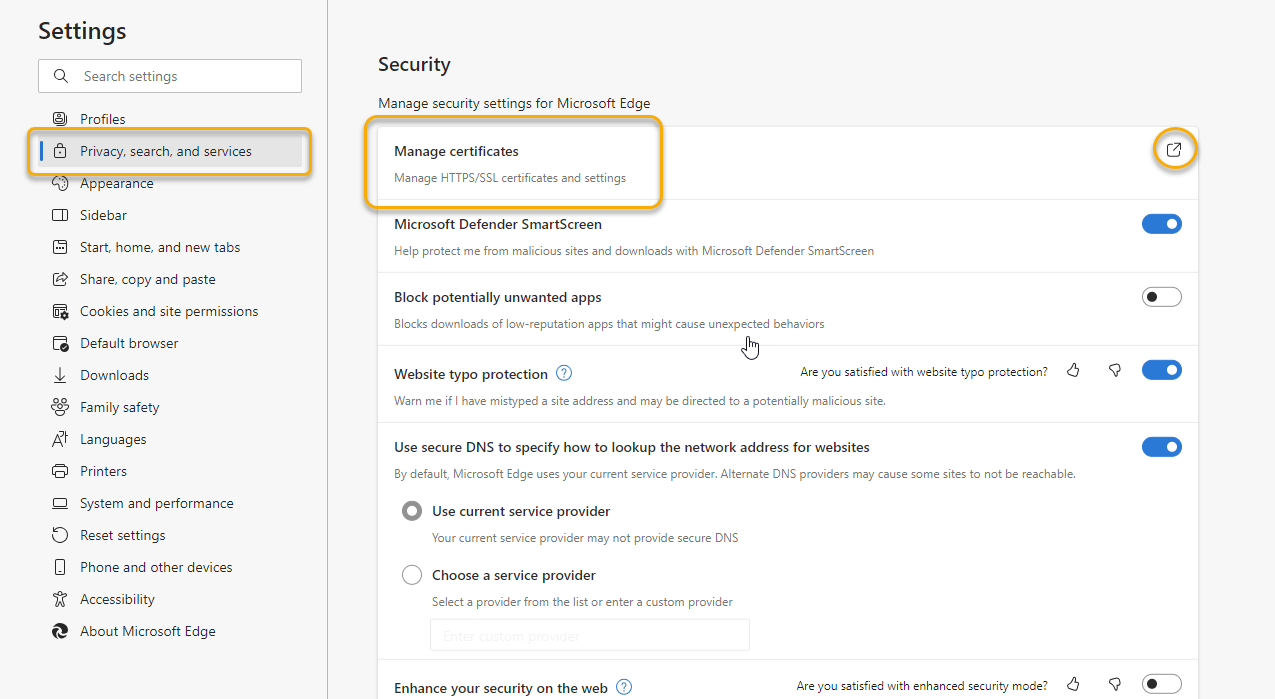Give thumbs up for website typo protection
1275x699 pixels.
1074,371
